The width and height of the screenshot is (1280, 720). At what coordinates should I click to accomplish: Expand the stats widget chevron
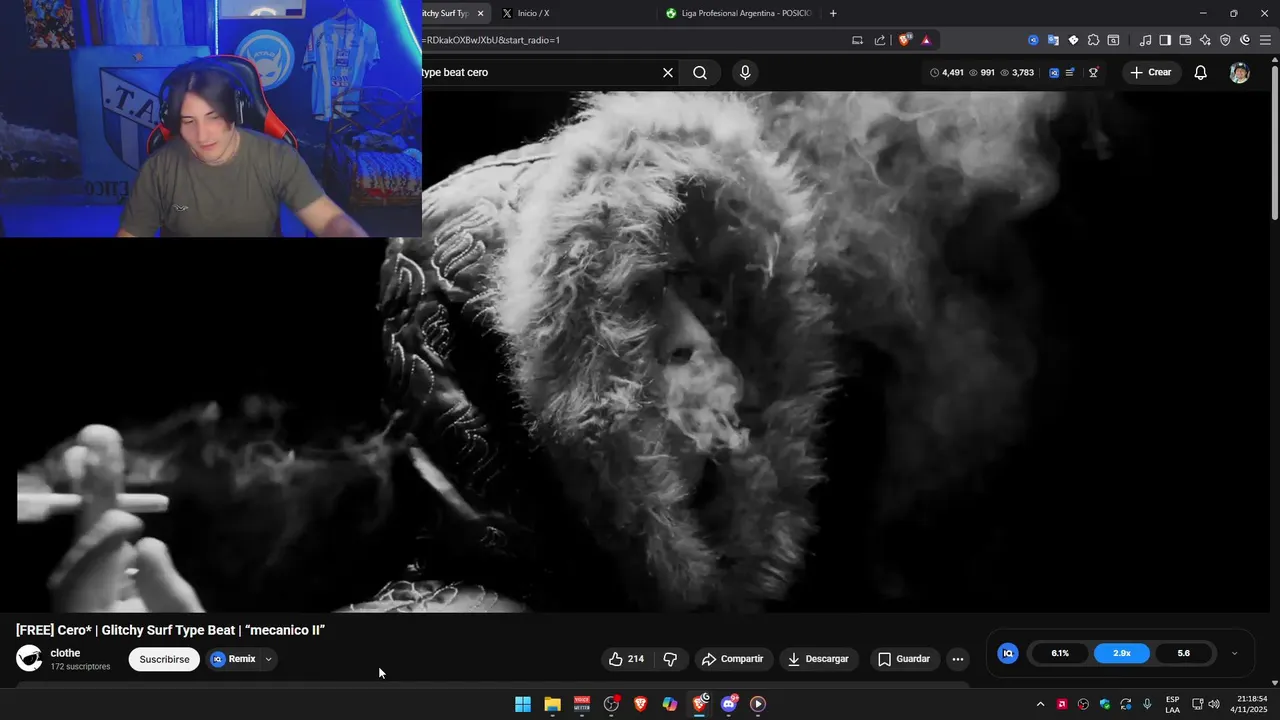(x=1234, y=653)
